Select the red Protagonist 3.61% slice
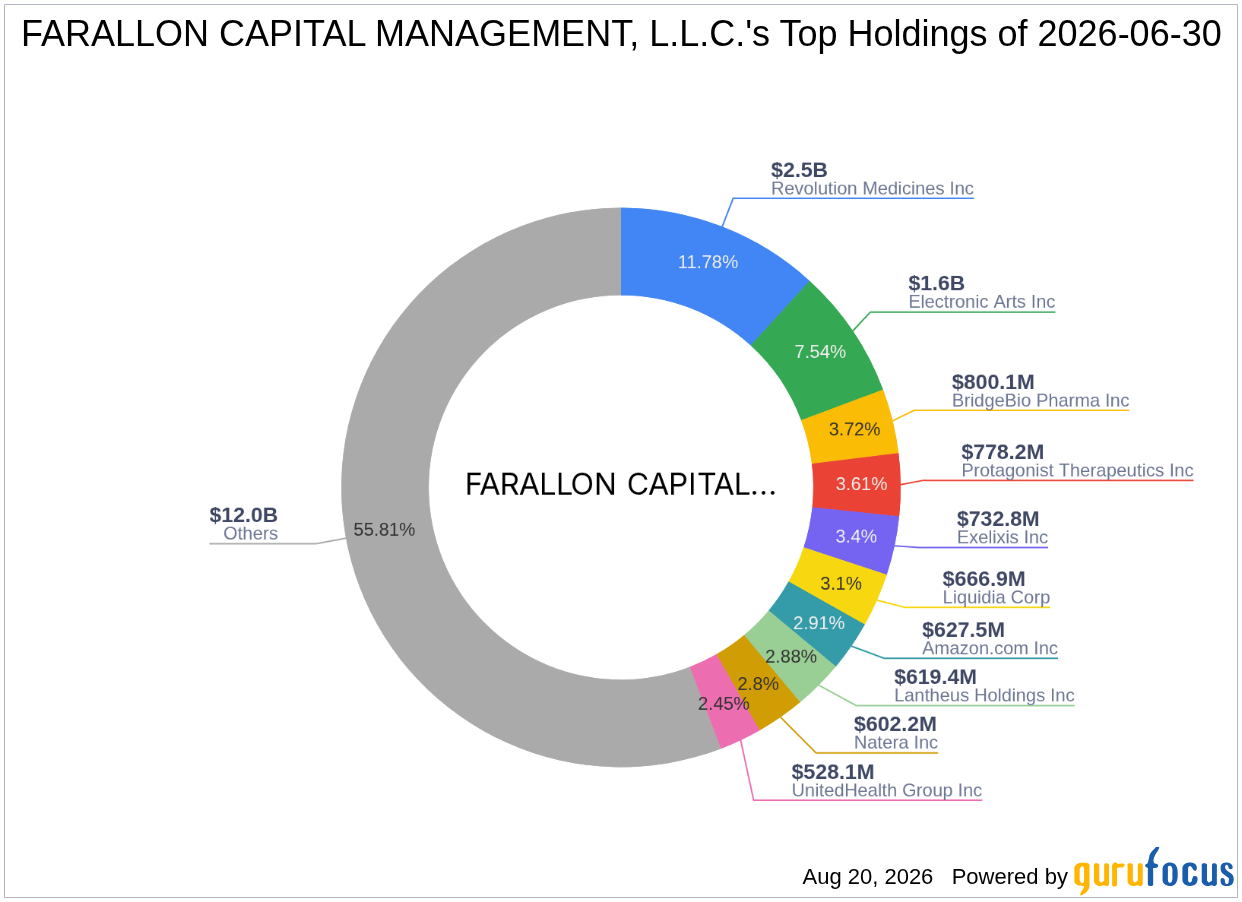This screenshot has height=902, width=1242. point(861,484)
